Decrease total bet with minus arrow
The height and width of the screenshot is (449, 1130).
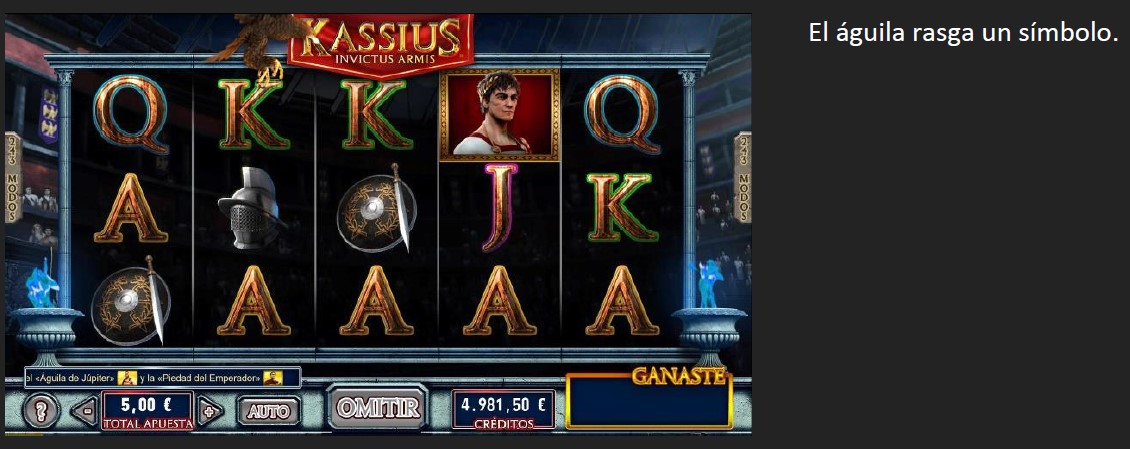pos(85,412)
